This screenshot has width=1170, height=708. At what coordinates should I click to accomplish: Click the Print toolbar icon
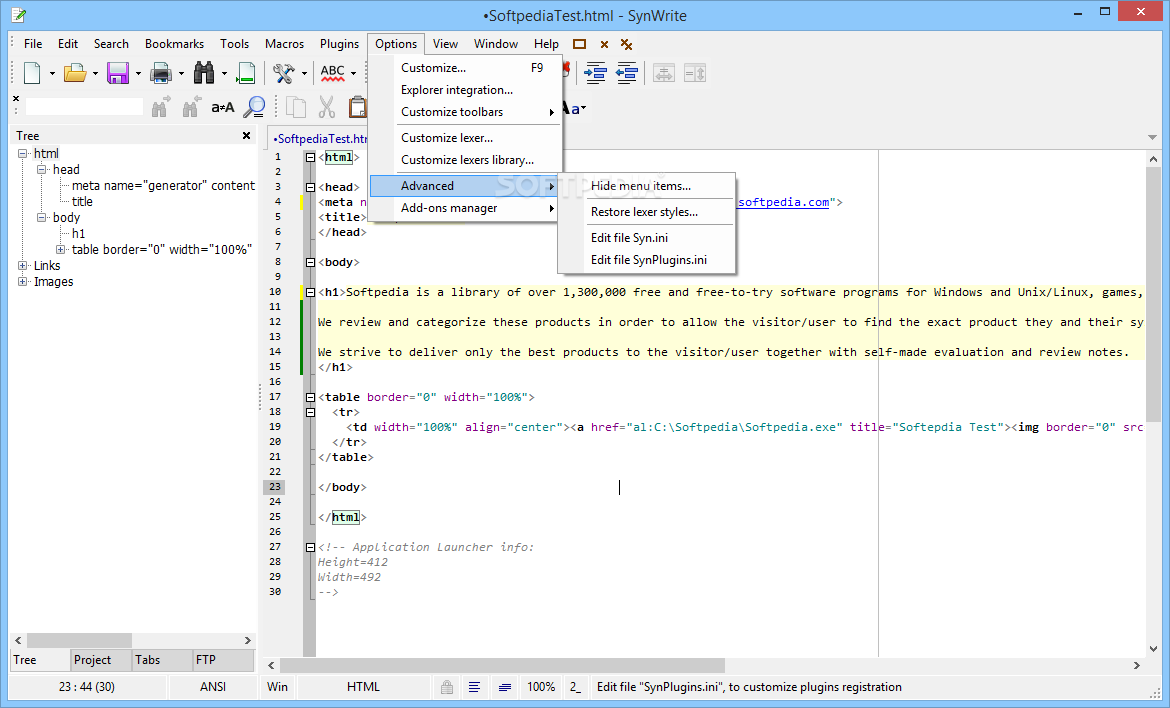(x=161, y=73)
